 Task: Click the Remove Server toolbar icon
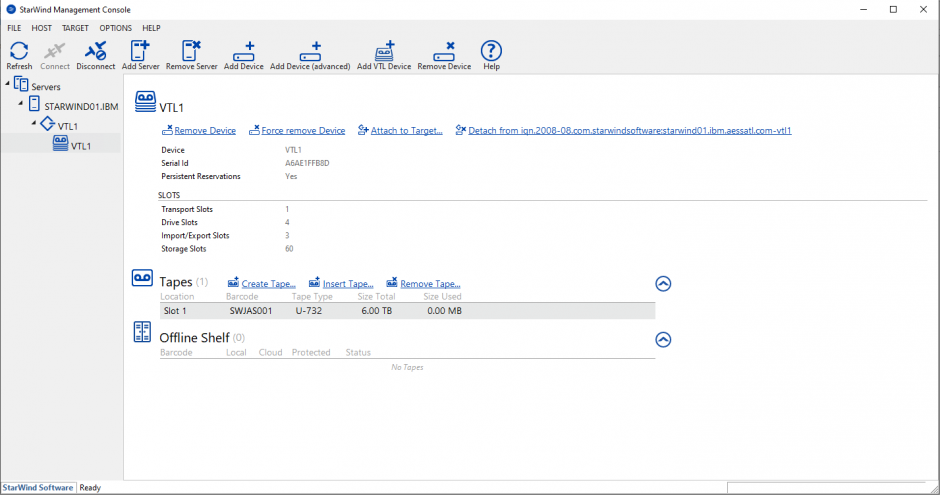(191, 51)
